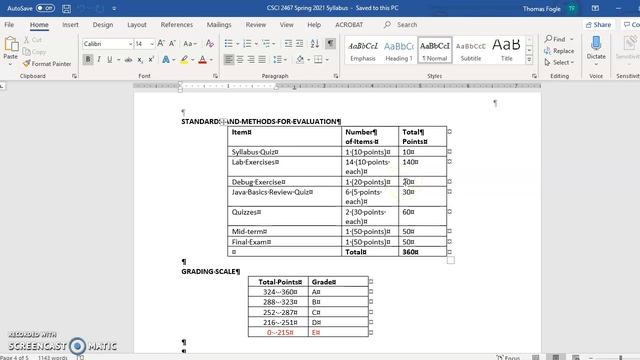
Task: Apply the Title style
Action: [x=506, y=50]
